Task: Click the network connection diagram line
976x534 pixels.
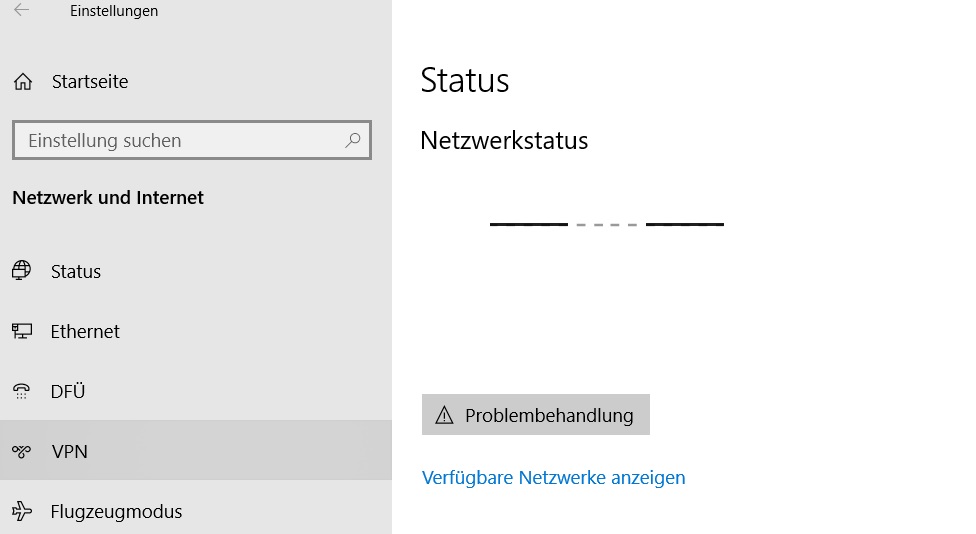Action: tap(606, 224)
